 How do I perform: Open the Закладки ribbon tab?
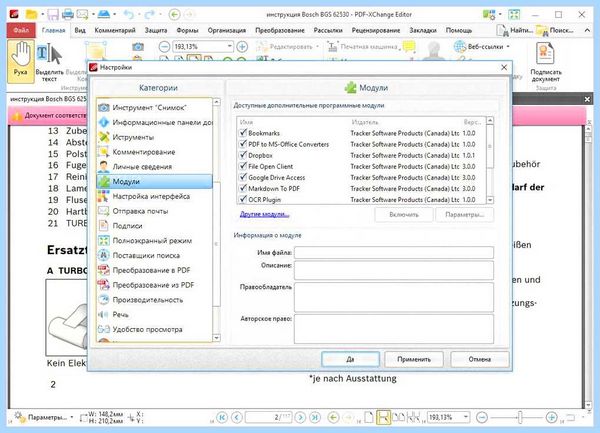tap(423, 30)
